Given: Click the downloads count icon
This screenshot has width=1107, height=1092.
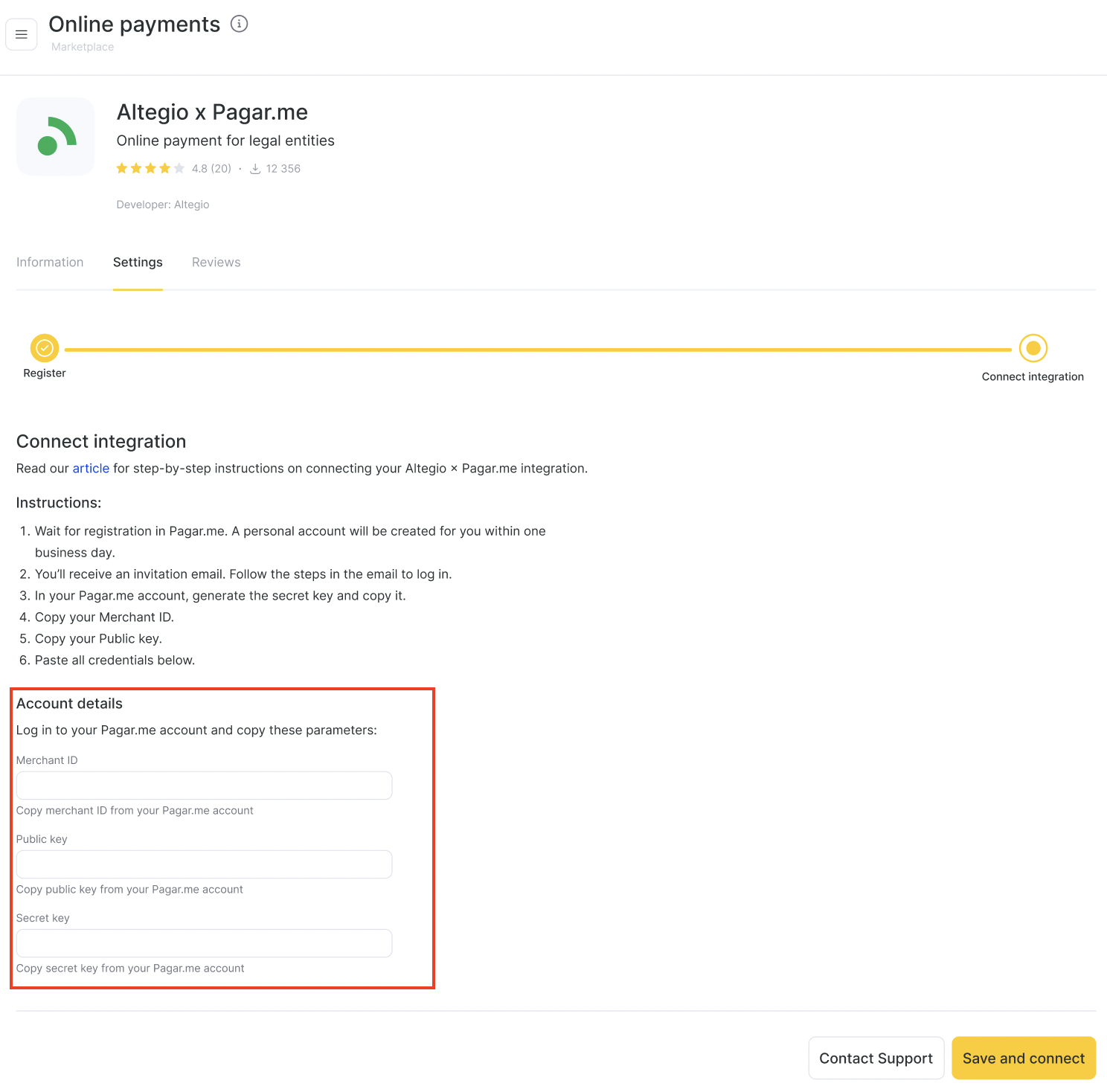Looking at the screenshot, I should 255,169.
